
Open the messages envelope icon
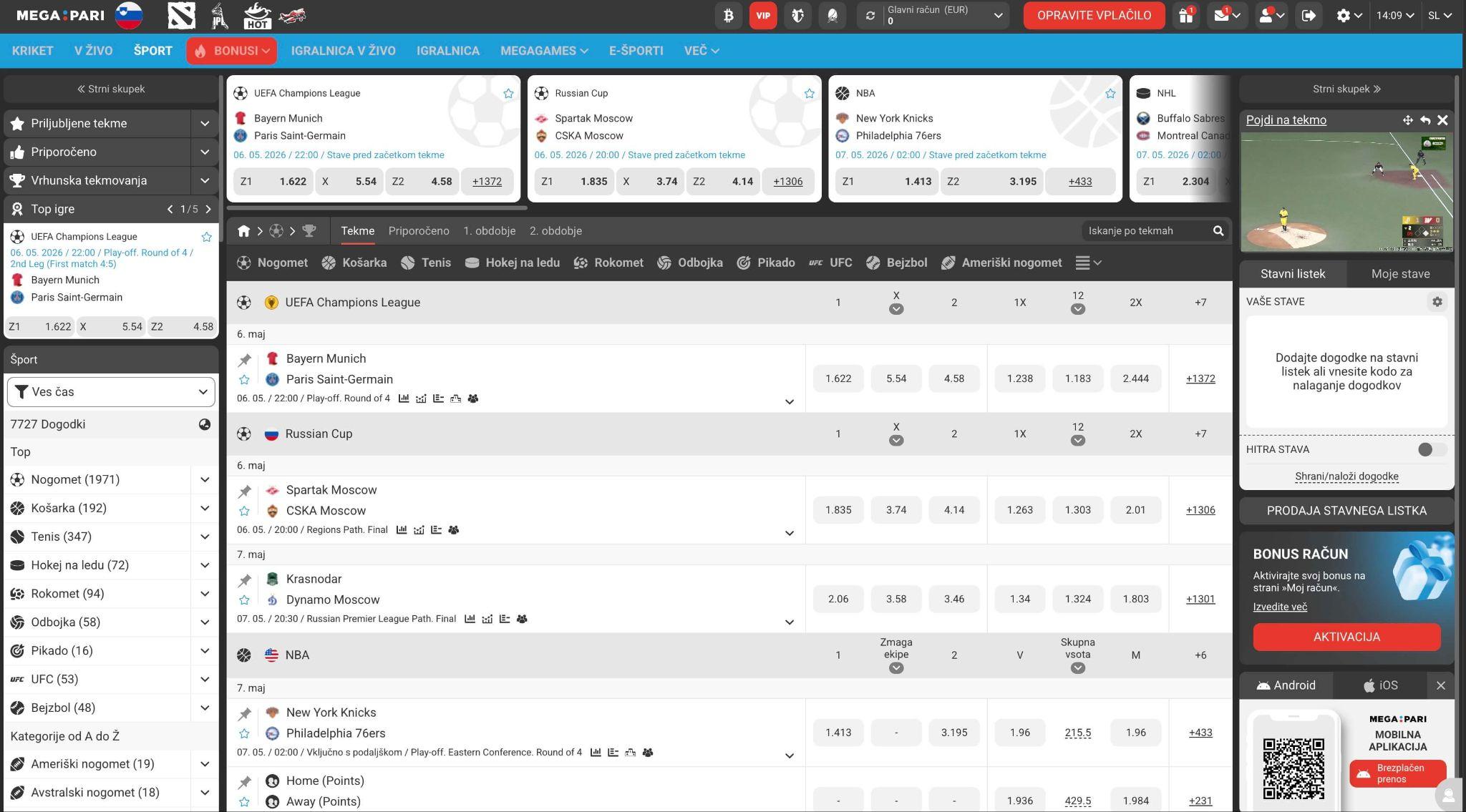tap(1226, 15)
